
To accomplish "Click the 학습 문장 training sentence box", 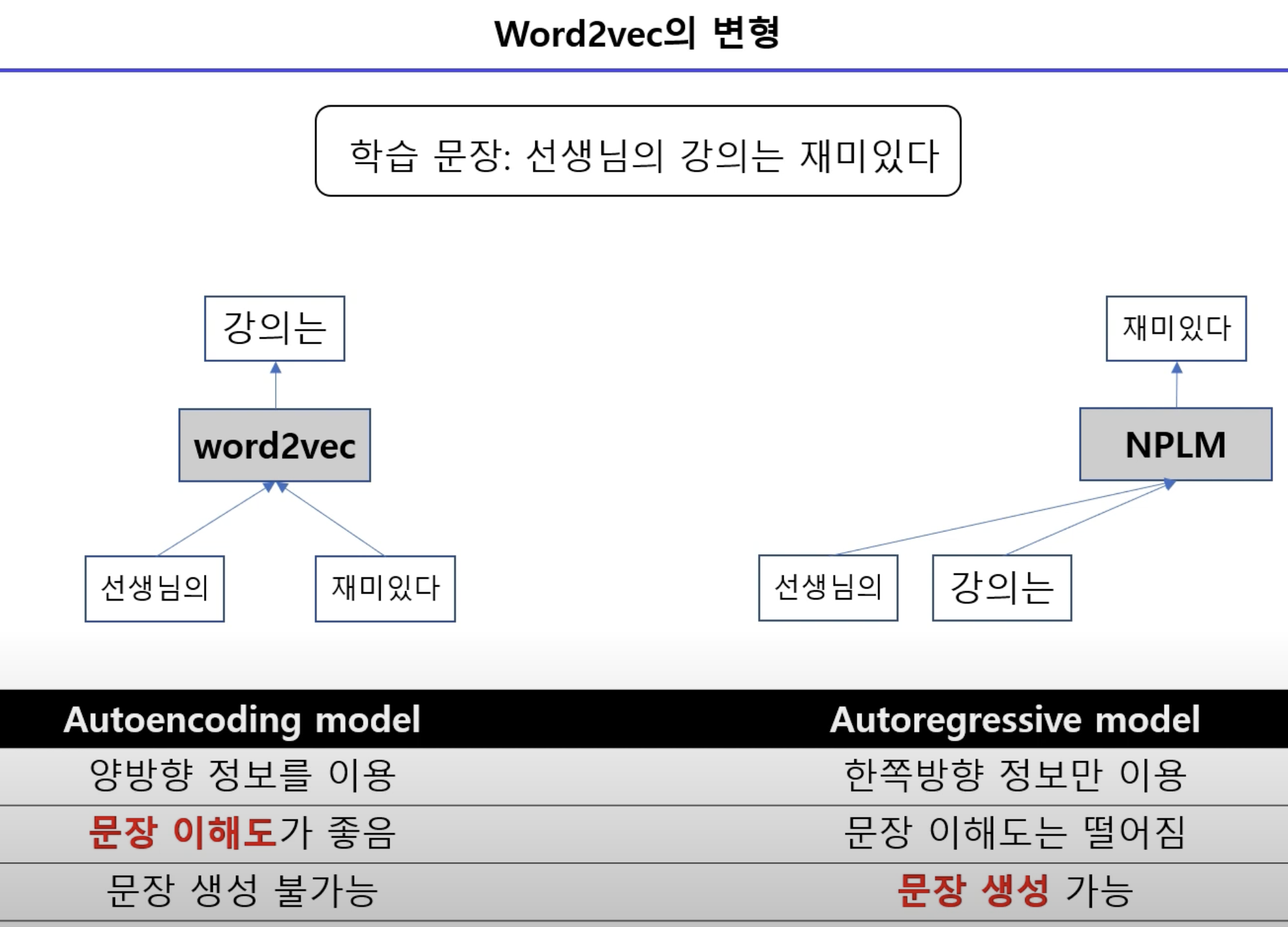I will (638, 151).
